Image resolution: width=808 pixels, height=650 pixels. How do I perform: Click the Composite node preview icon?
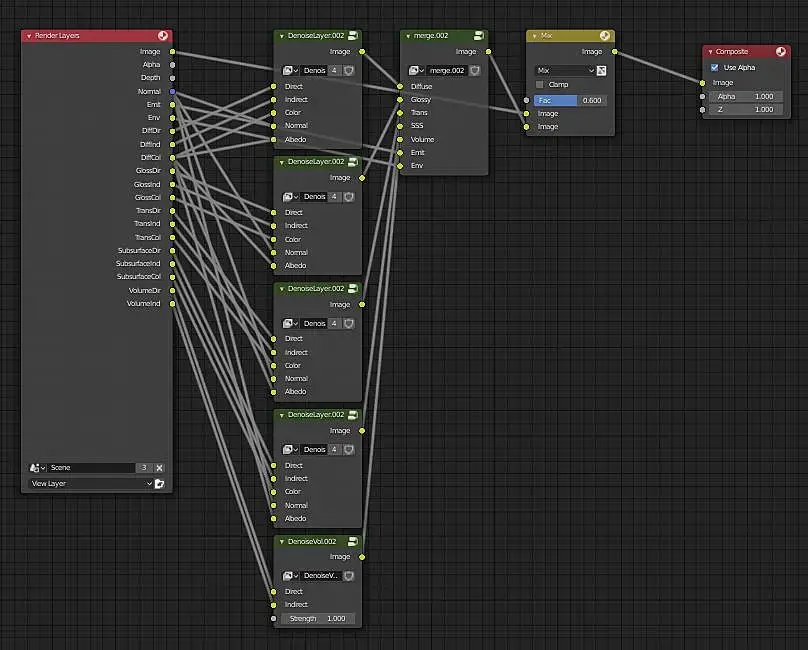[x=781, y=52]
